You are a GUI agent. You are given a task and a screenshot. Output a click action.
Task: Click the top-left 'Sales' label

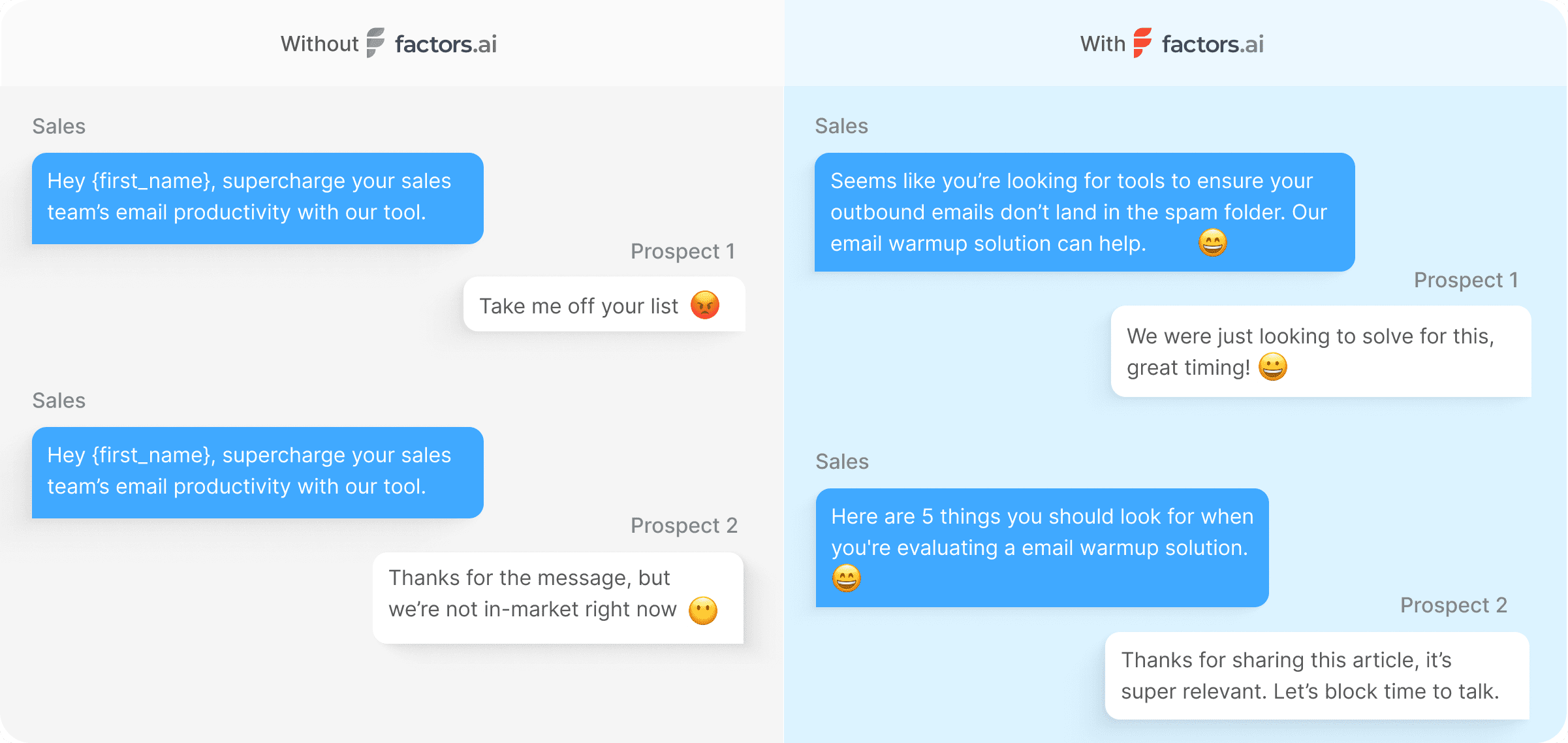59,126
